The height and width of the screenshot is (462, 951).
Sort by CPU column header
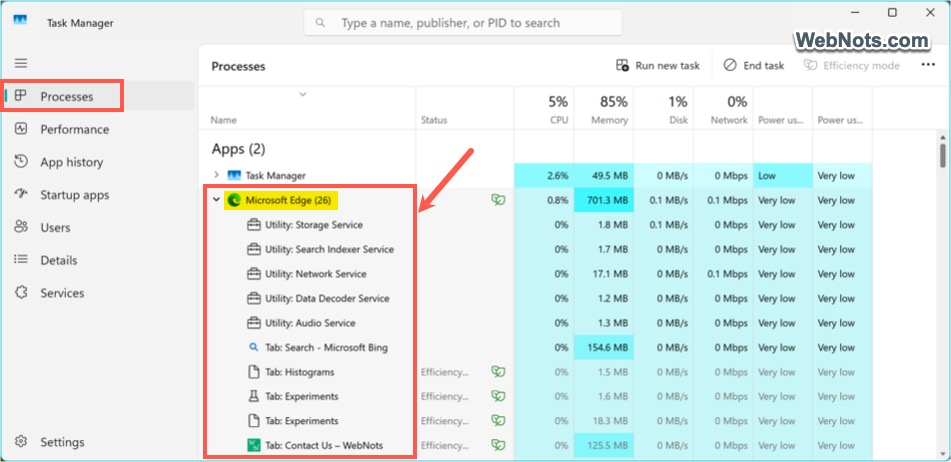[x=544, y=109]
